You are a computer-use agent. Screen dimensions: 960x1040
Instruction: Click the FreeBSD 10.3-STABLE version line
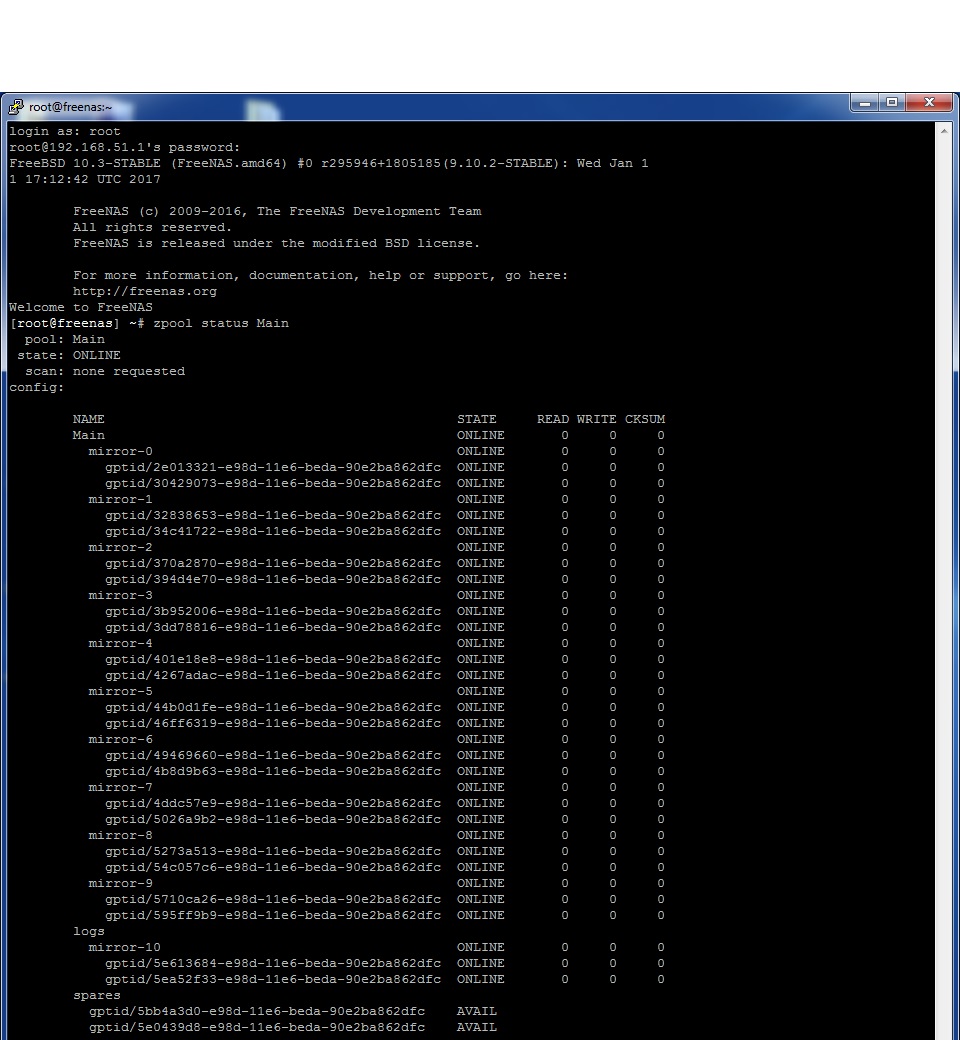coord(328,163)
